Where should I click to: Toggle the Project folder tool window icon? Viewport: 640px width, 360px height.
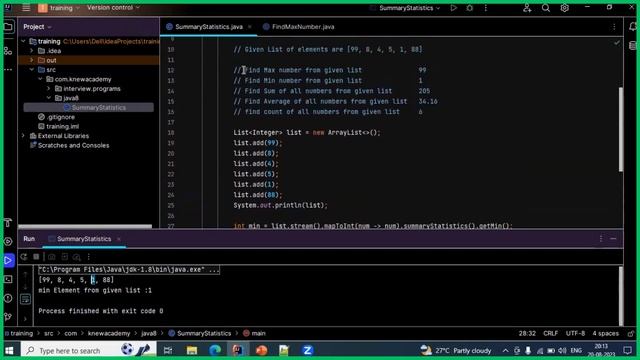tap(8, 27)
